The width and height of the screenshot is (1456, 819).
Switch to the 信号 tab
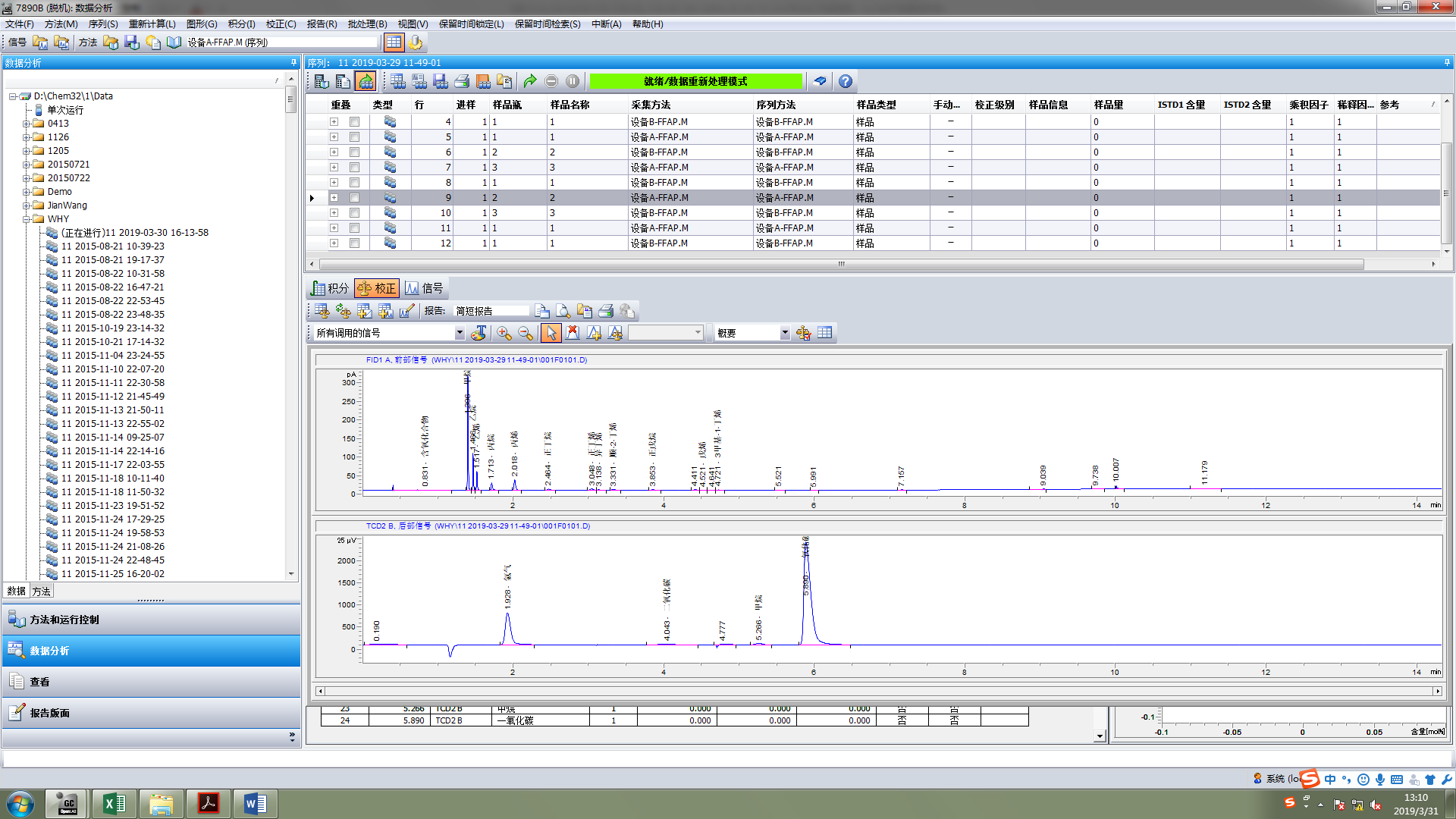pyautogui.click(x=424, y=288)
